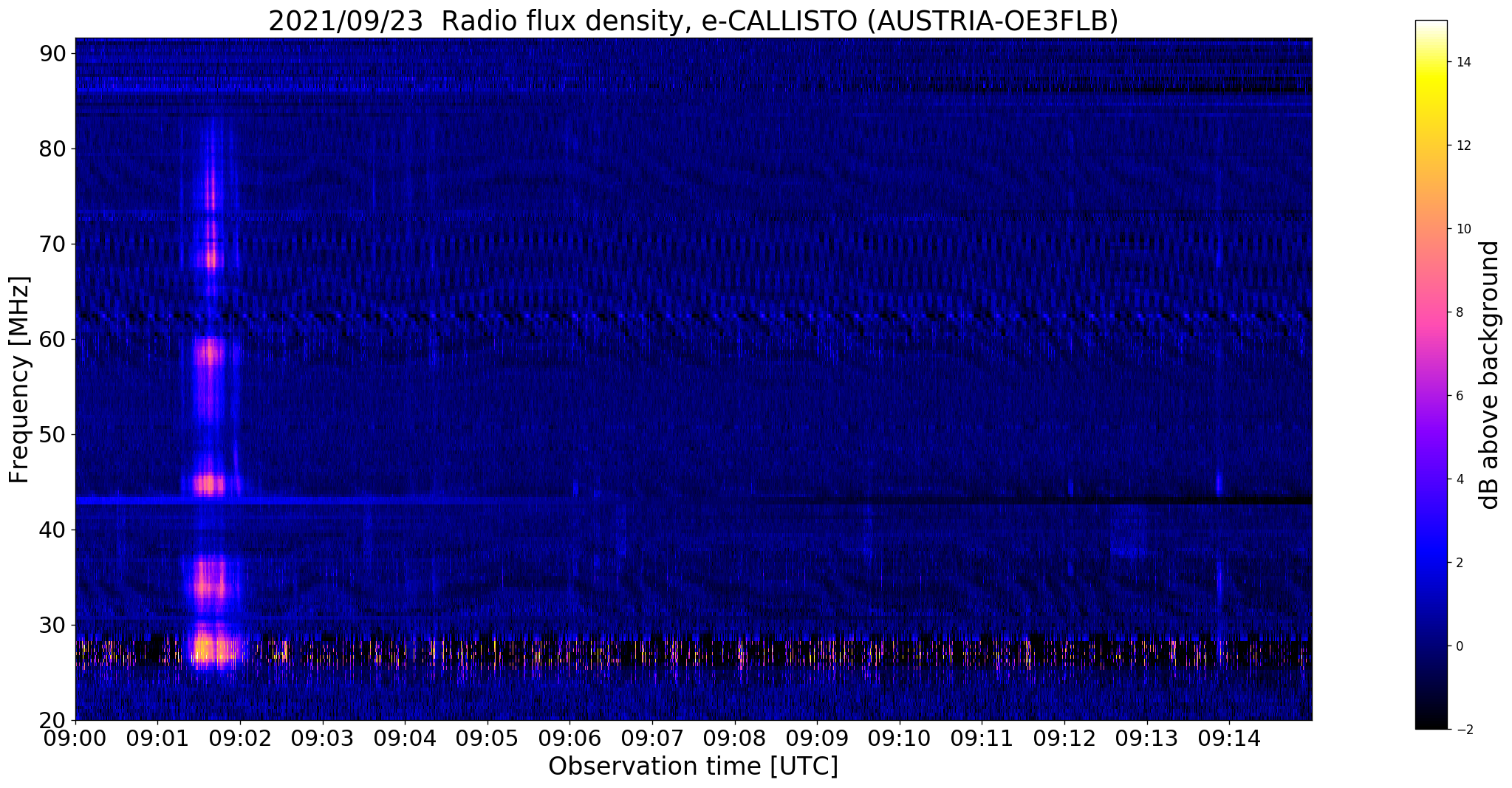Viewport: 1512px width, 788px height.
Task: Select the 09:10 time tick label
Action: 900,739
